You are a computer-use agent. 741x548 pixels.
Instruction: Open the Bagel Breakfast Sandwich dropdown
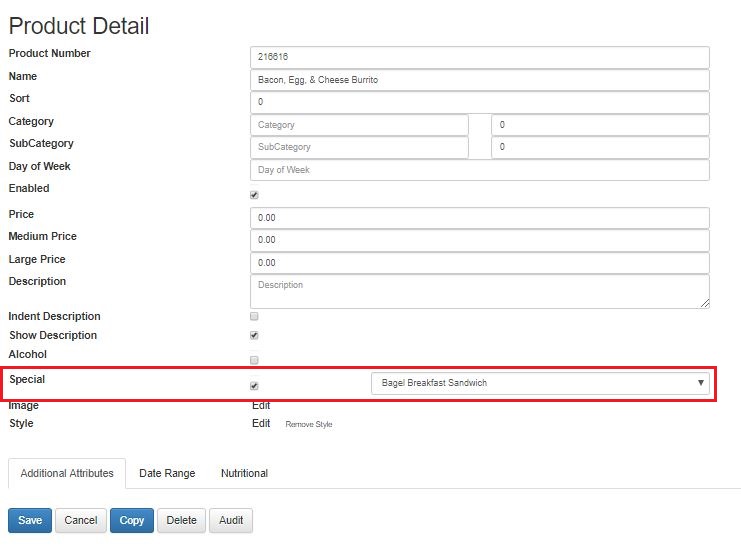click(540, 383)
